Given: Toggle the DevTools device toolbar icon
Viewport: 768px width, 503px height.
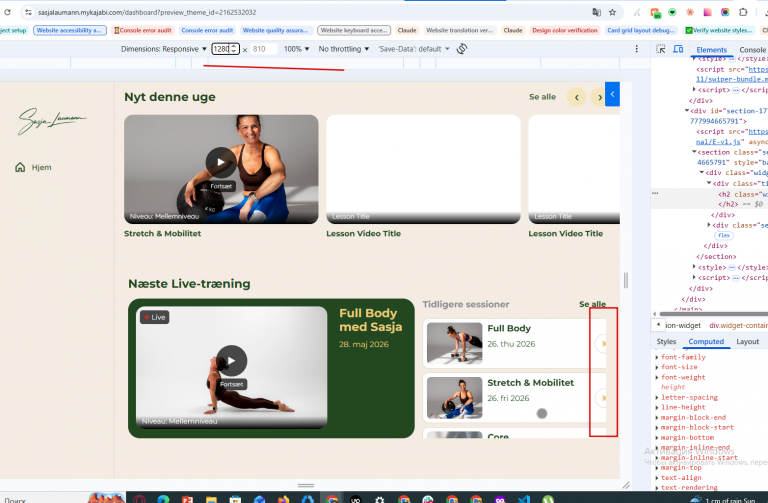Looking at the screenshot, I should pyautogui.click(x=678, y=49).
